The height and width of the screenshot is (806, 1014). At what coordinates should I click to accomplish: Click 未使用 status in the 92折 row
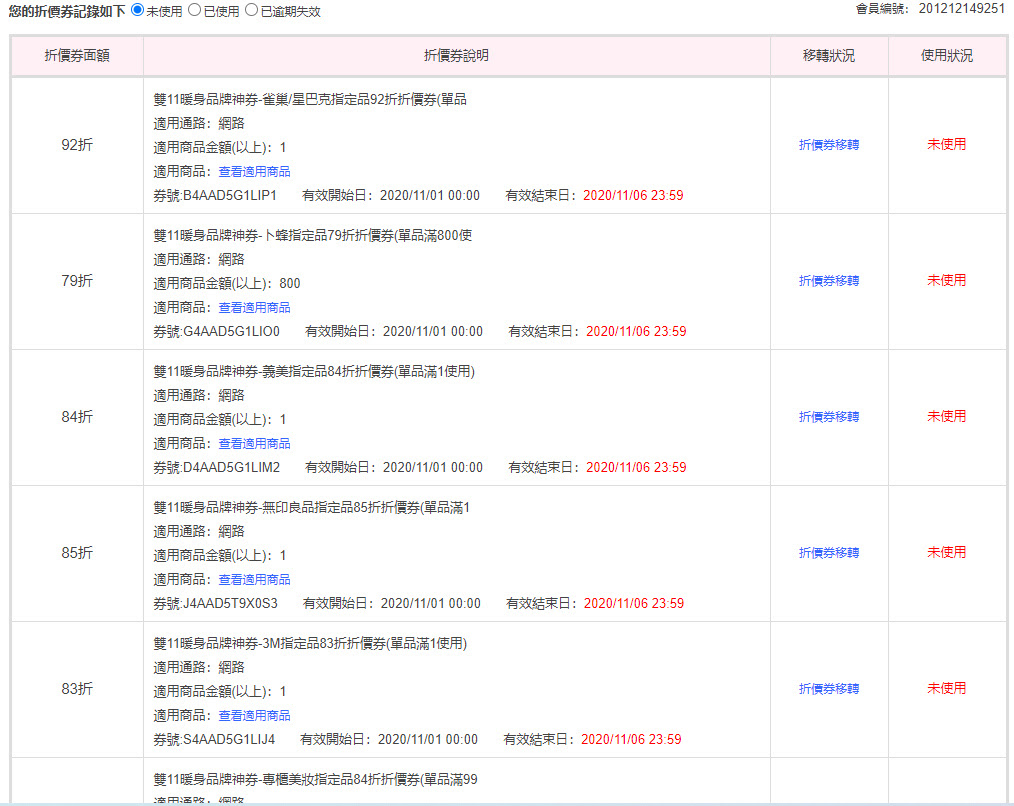(x=947, y=144)
